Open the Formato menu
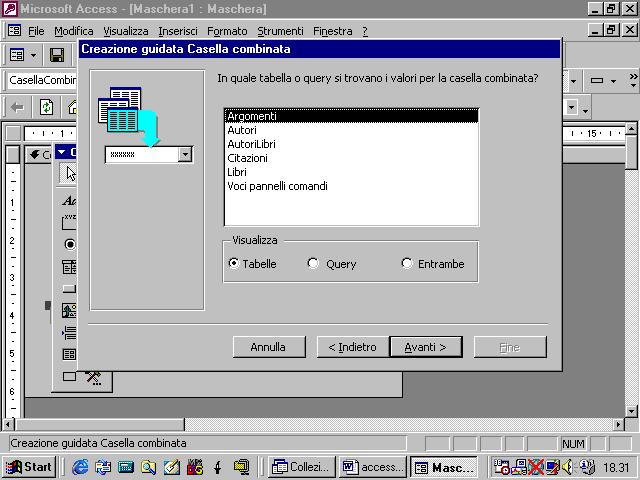 pos(227,31)
